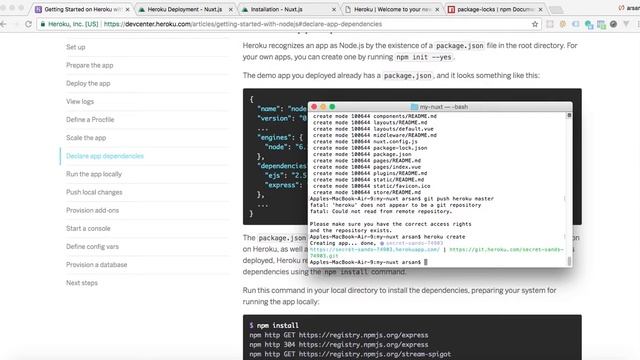The height and width of the screenshot is (360, 640).
Task: Click the "$ npm install" code block line
Action: pyautogui.click(x=274, y=325)
